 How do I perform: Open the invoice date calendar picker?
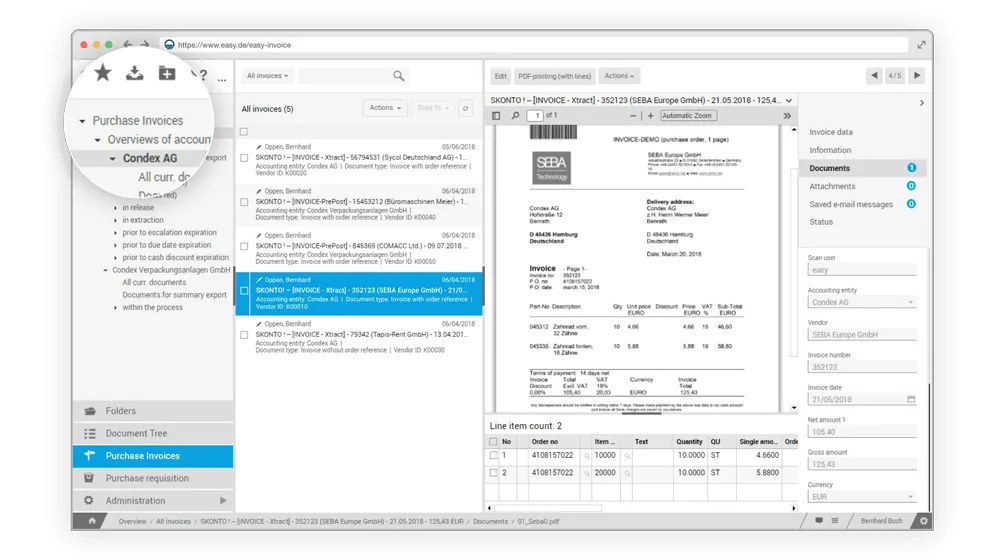(x=911, y=399)
